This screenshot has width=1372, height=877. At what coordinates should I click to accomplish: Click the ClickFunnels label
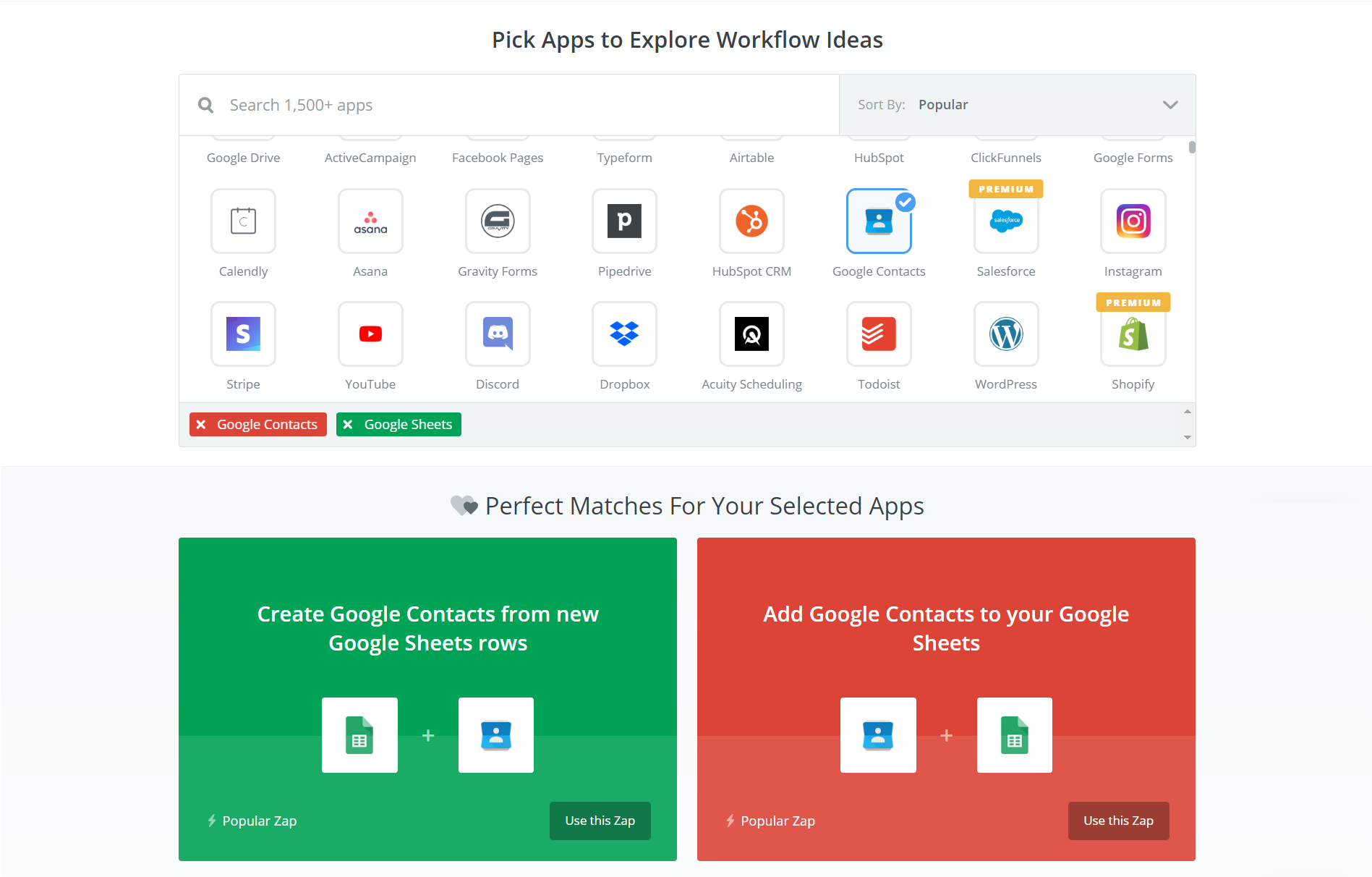pyautogui.click(x=1006, y=158)
